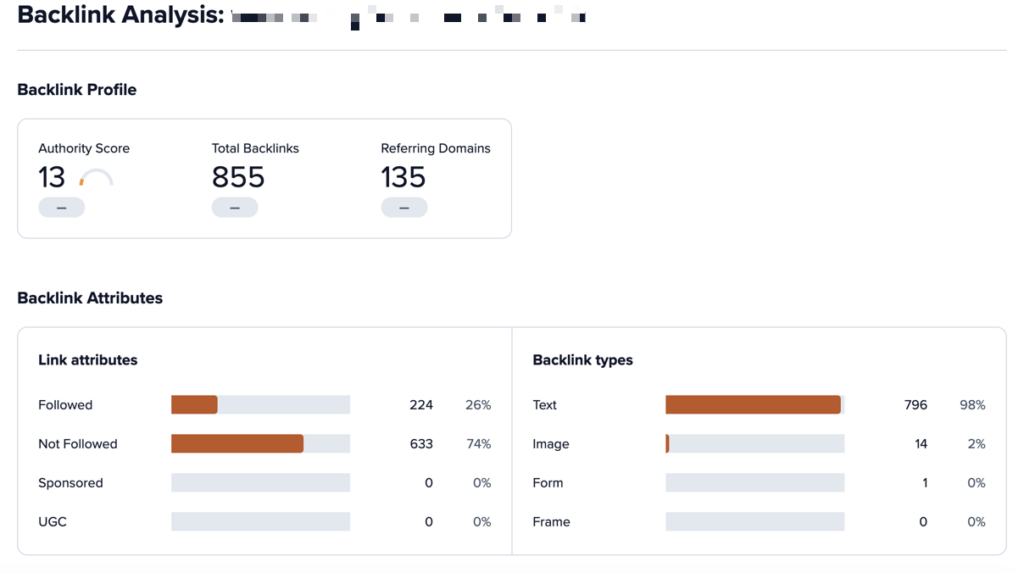This screenshot has width=1024, height=573.
Task: Click the 796 Text backlinks count
Action: pos(915,405)
